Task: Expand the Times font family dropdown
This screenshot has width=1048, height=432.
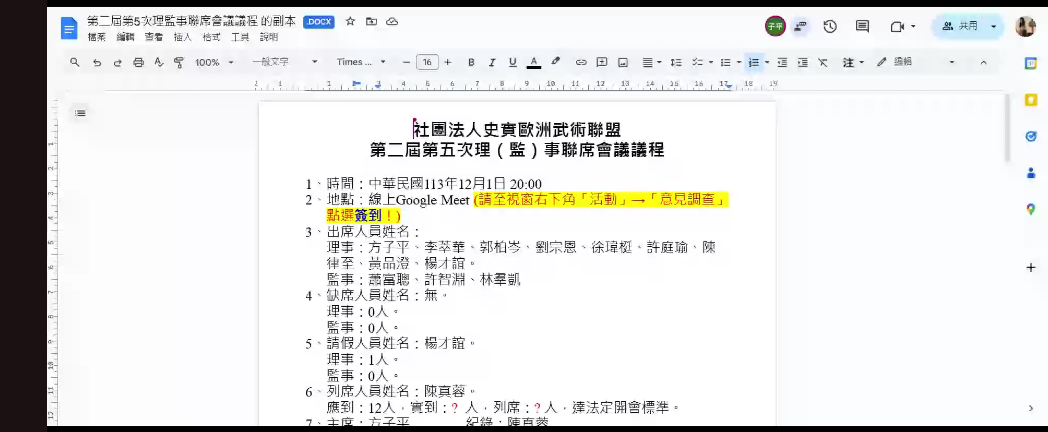Action: (361, 62)
